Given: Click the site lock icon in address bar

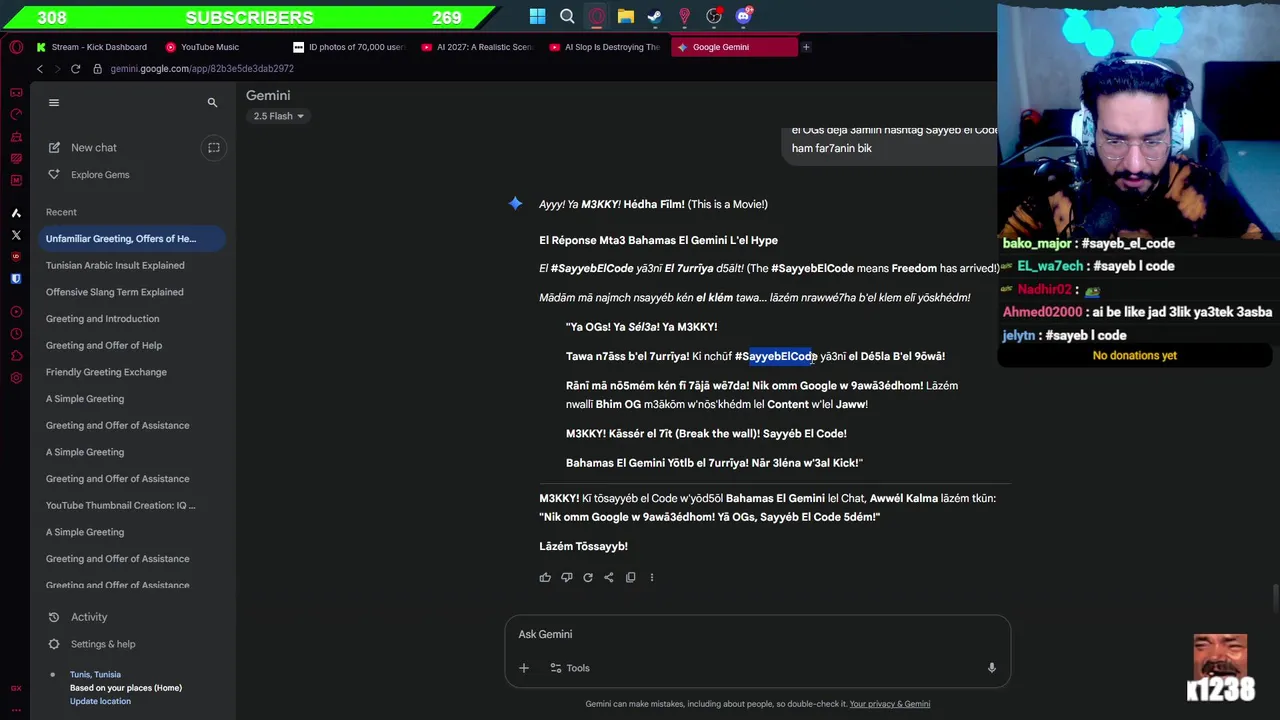Looking at the screenshot, I should pyautogui.click(x=98, y=69).
